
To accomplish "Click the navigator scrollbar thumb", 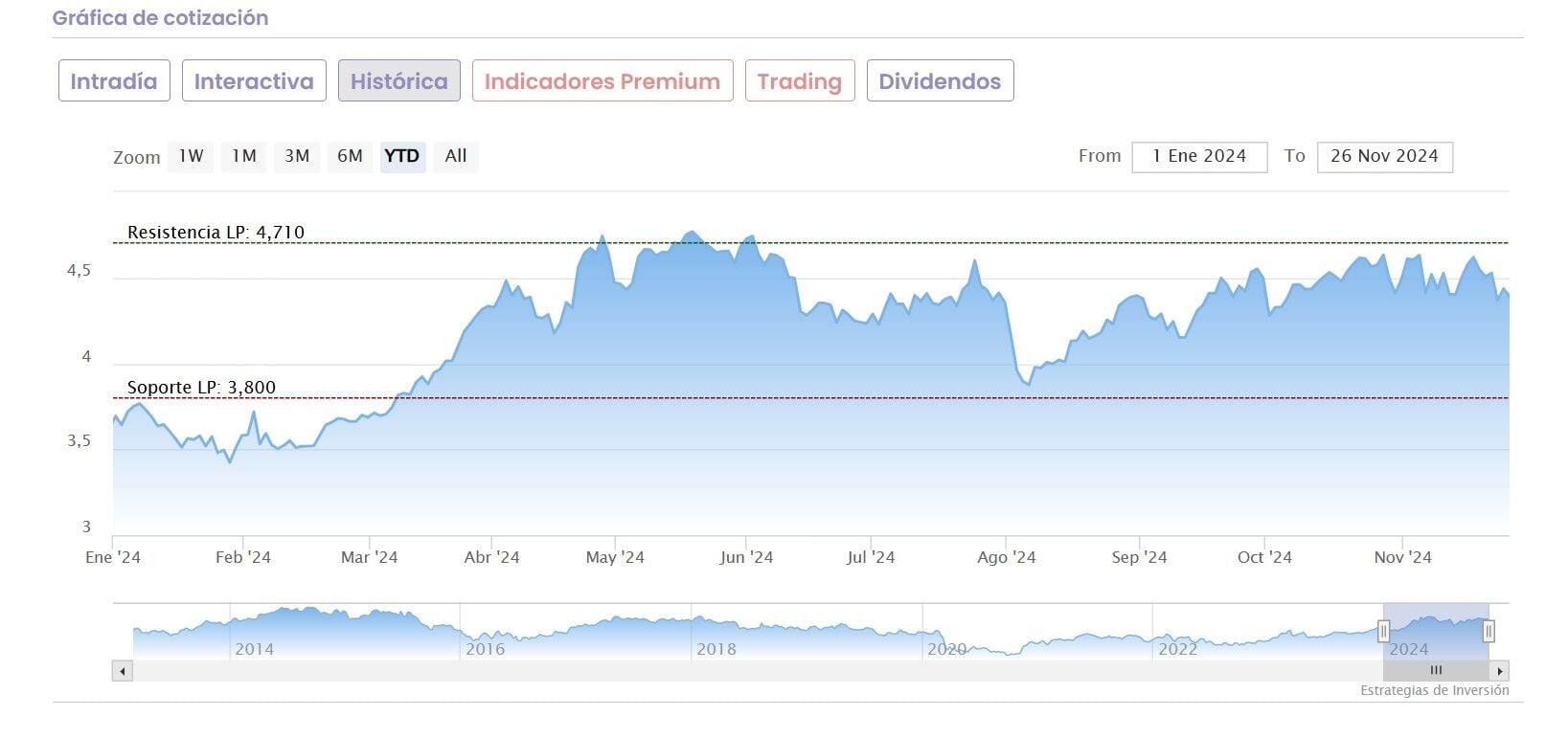I will pyautogui.click(x=1436, y=671).
